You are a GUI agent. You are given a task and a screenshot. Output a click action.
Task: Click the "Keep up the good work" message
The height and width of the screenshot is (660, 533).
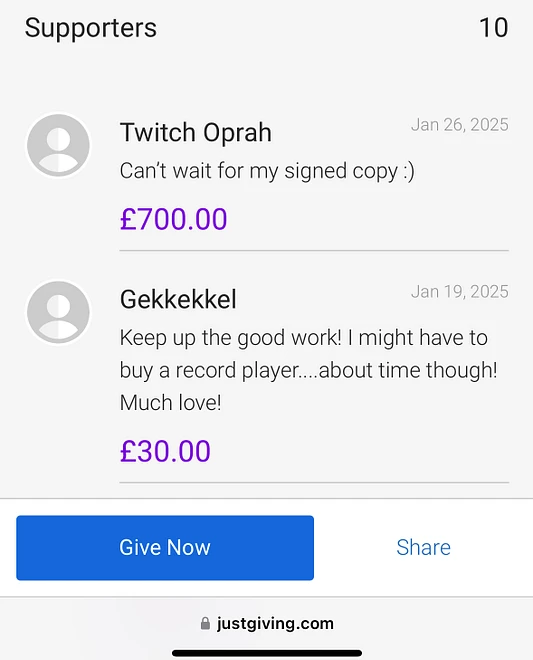308,370
